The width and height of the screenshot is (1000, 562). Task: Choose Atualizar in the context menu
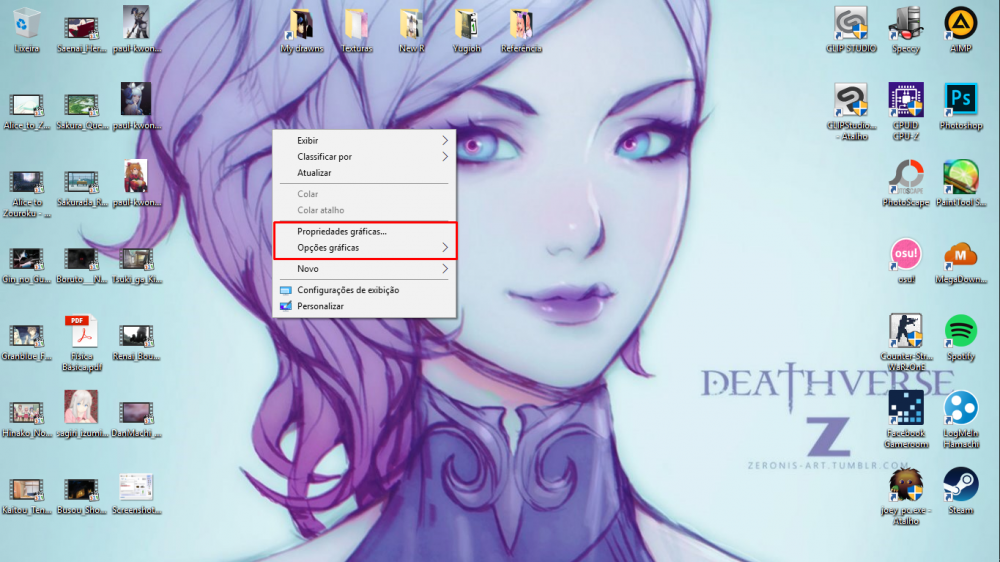(x=364, y=173)
